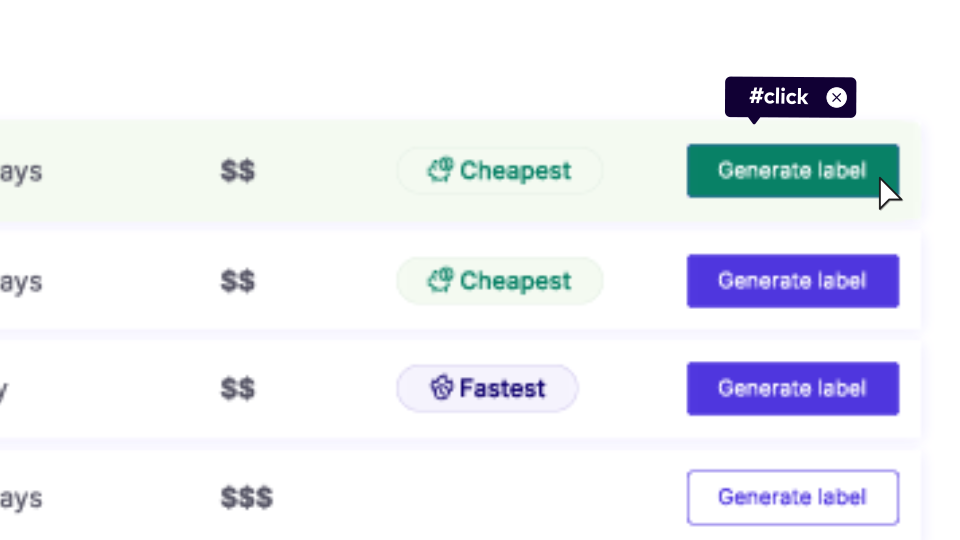960x540 pixels.
Task: Click delivery days text in second row
Action: pyautogui.click(x=20, y=282)
